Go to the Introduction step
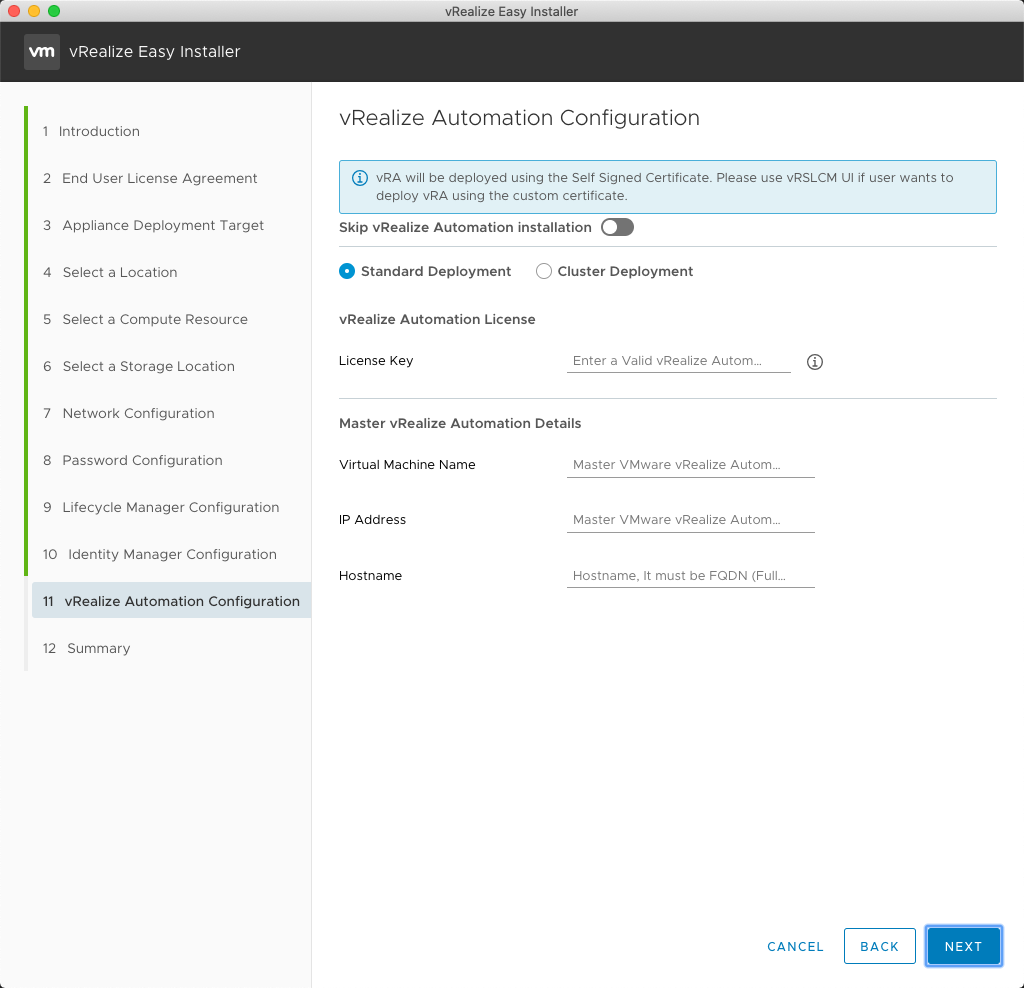Screen dimensions: 1024x988 point(99,131)
